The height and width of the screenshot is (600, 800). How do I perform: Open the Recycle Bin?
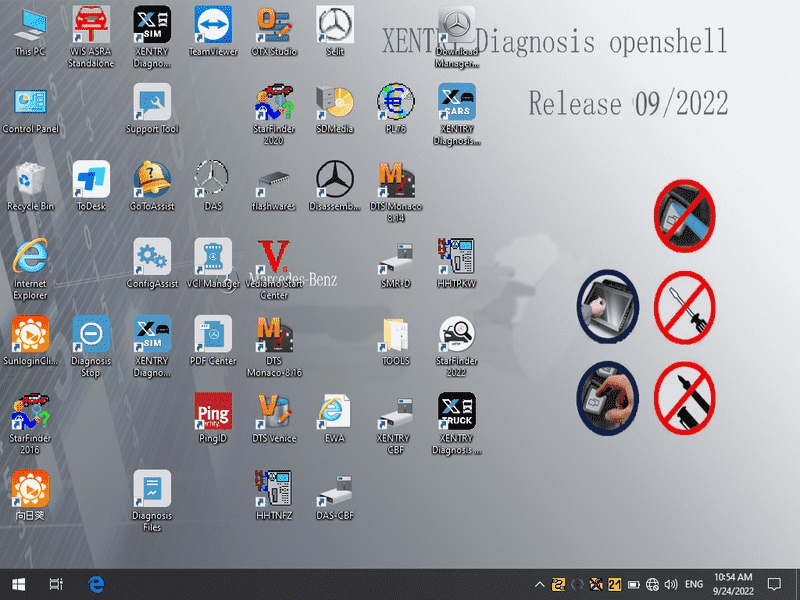(30, 187)
